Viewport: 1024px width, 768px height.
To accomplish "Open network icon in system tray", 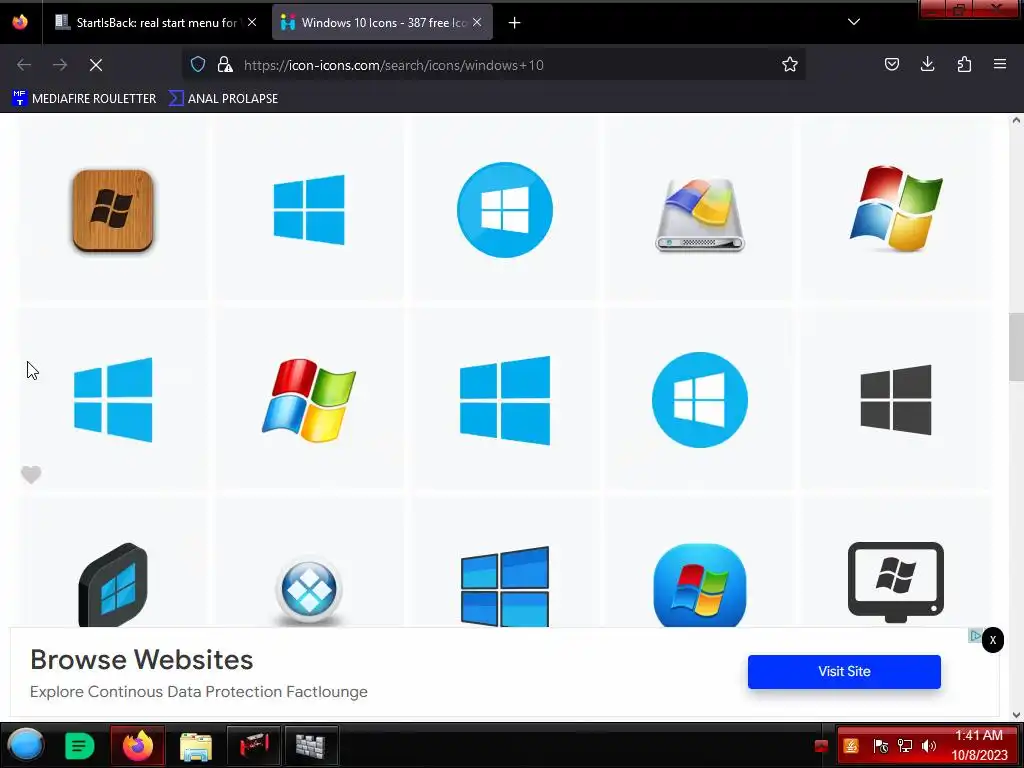I will point(905,746).
